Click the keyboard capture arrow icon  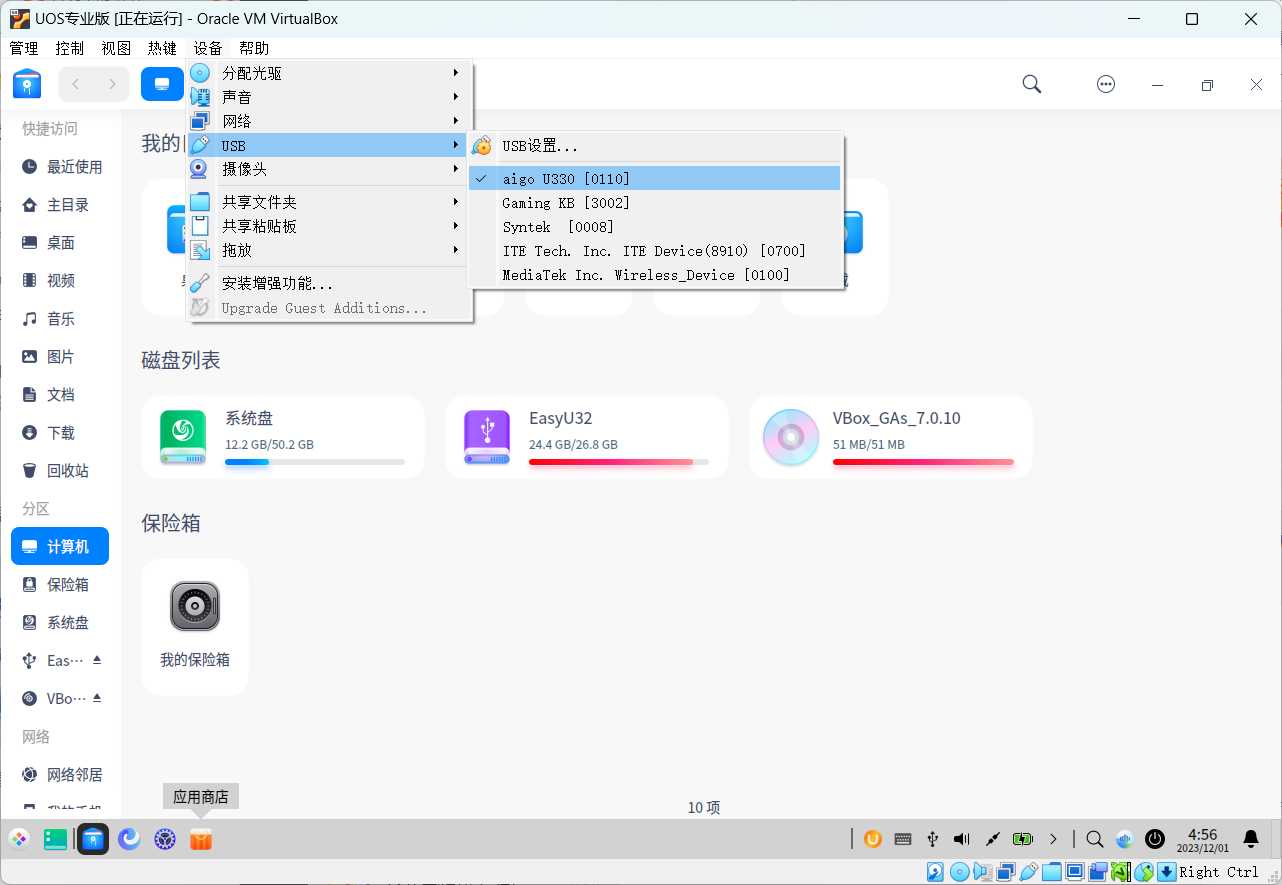pos(1167,872)
